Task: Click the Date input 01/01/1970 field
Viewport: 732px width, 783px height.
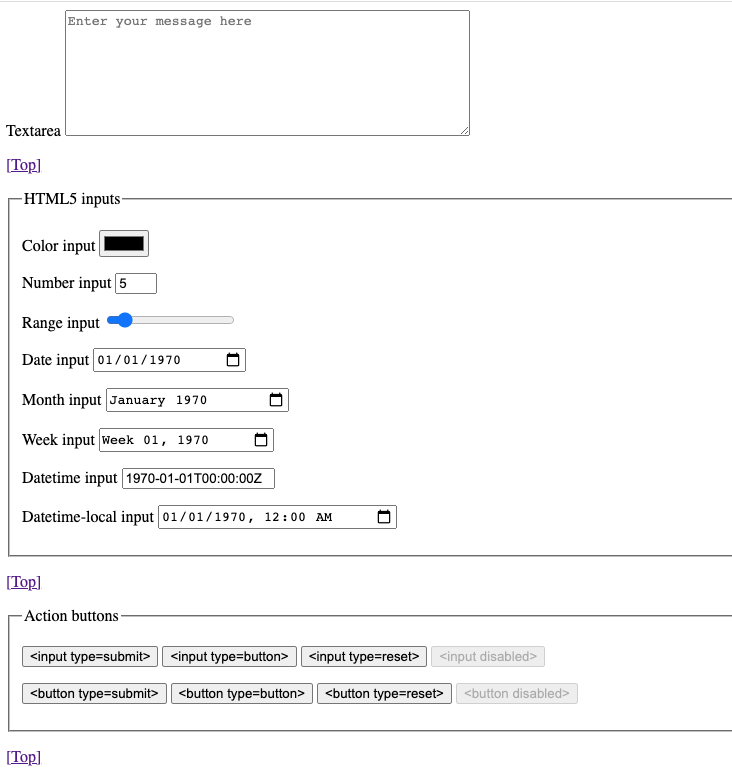Action: (169, 360)
